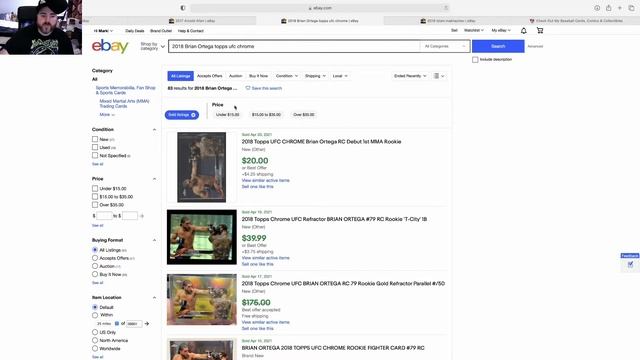The image size is (640, 360).
Task: Click the Safari new tab plus icon
Action: 620,8
